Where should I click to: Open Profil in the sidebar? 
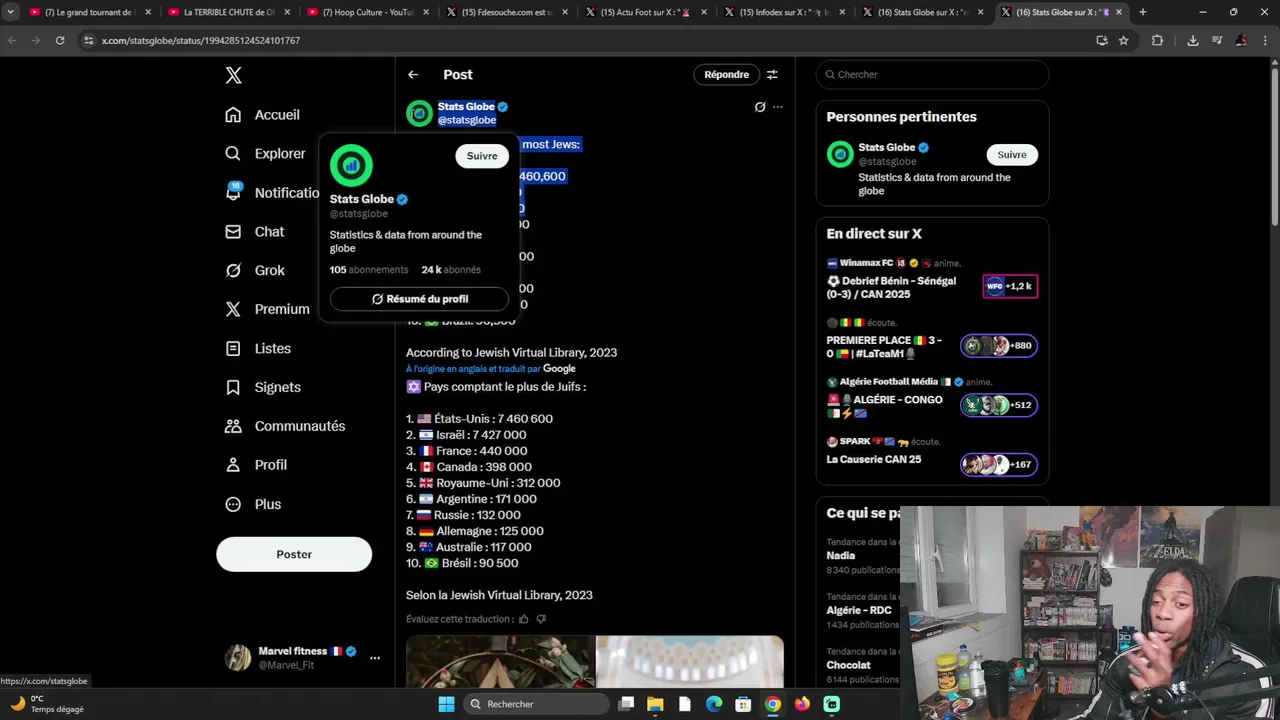click(x=256, y=465)
